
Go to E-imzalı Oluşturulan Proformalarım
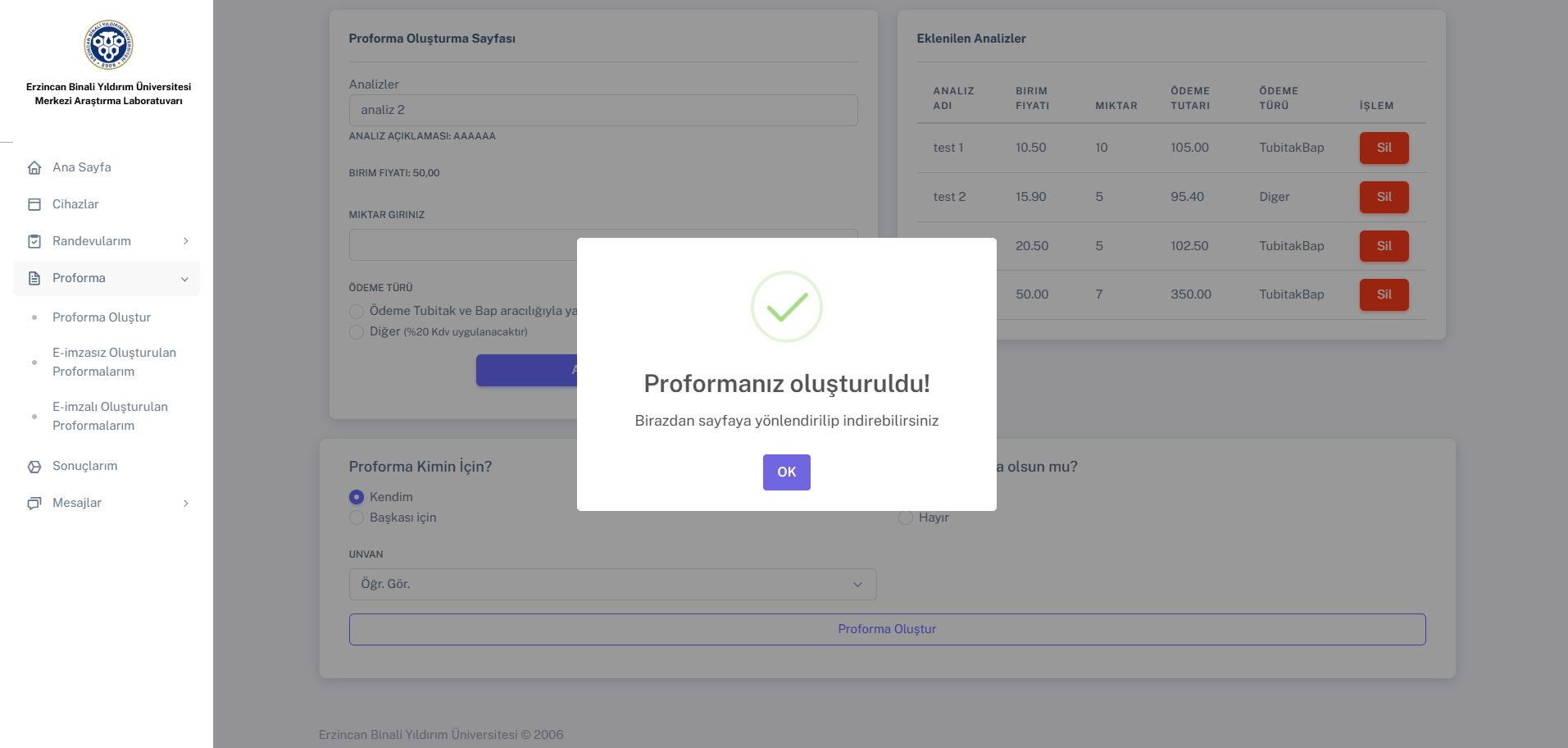coord(110,416)
